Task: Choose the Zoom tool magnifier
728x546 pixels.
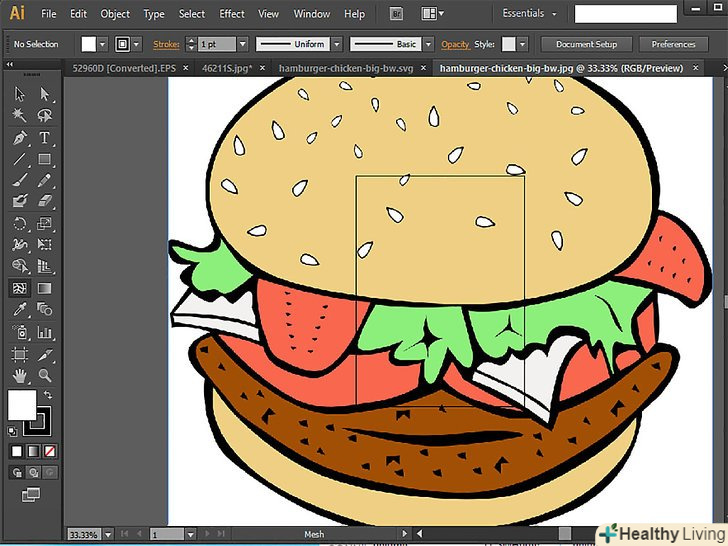Action: (x=45, y=376)
